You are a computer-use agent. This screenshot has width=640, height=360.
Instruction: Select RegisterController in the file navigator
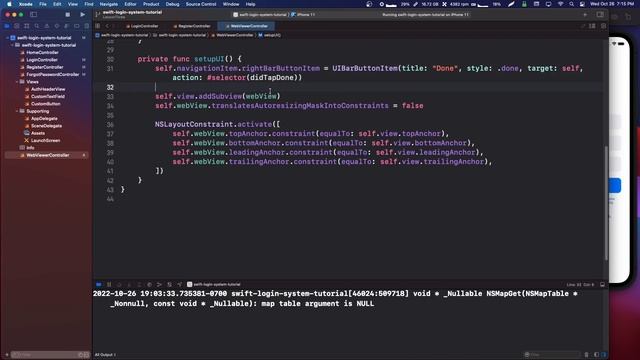[x=45, y=67]
